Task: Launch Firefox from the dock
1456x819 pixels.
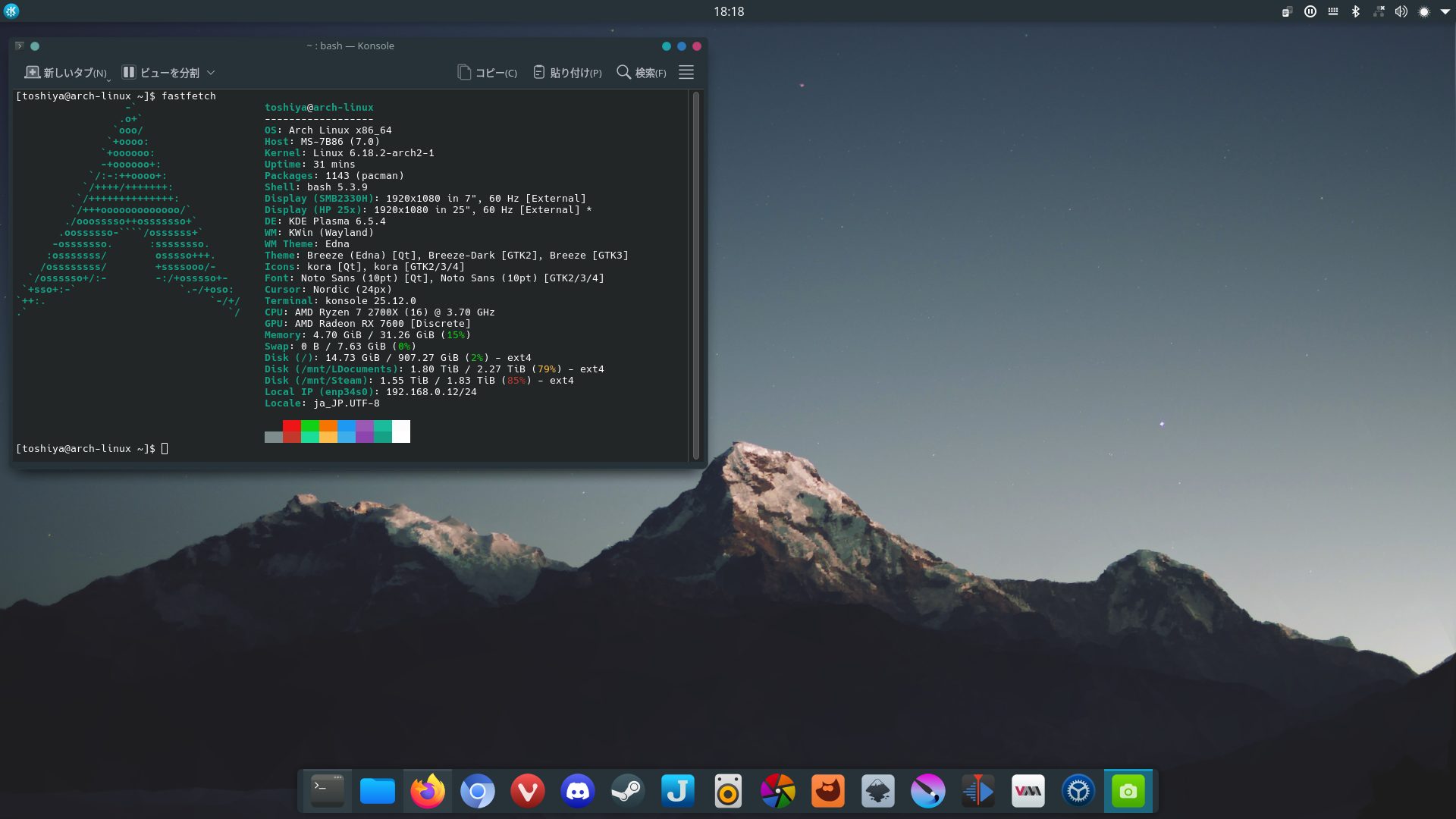Action: click(x=428, y=792)
